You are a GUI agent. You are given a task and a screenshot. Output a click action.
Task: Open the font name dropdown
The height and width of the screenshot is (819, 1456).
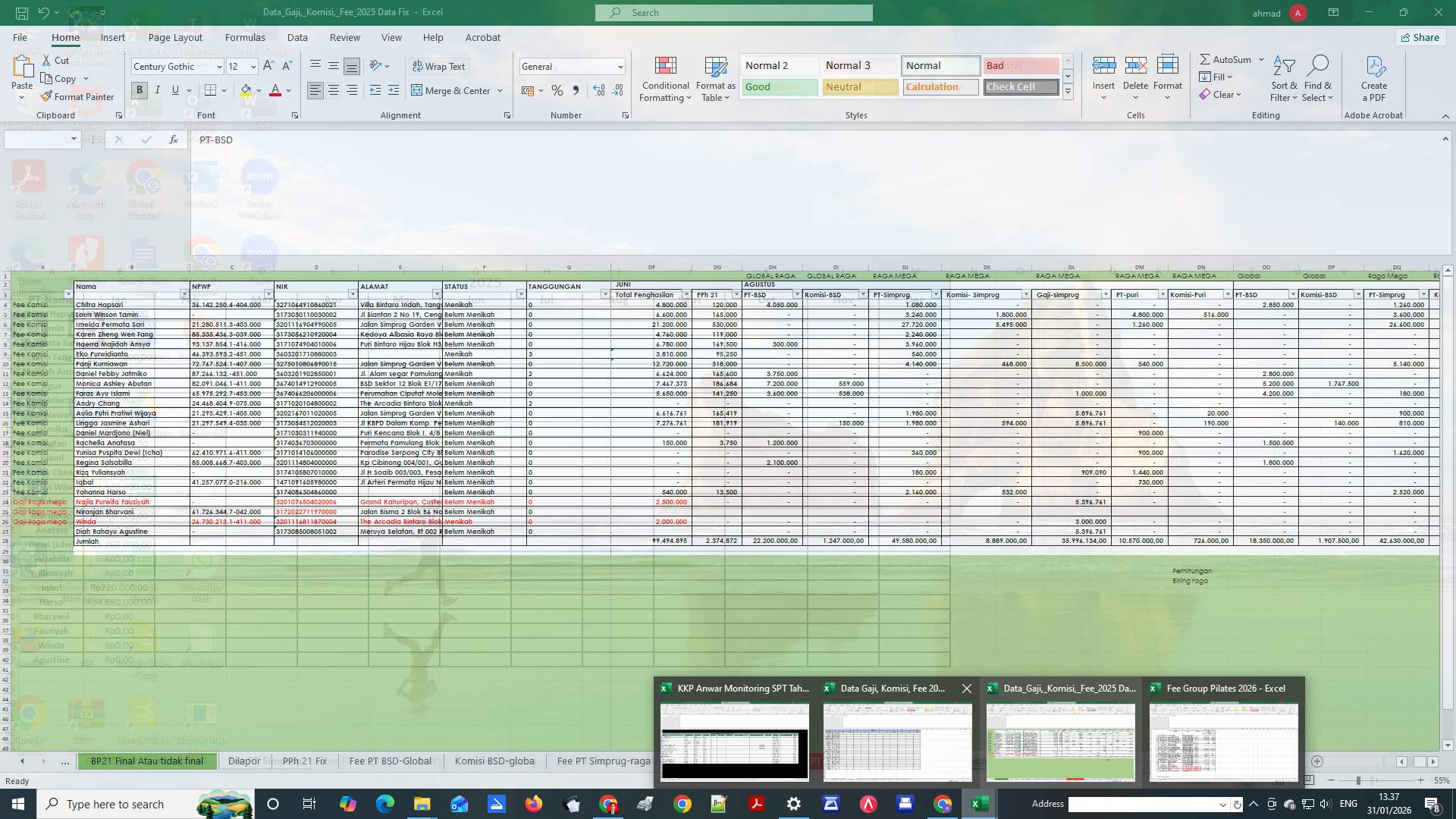pos(218,66)
